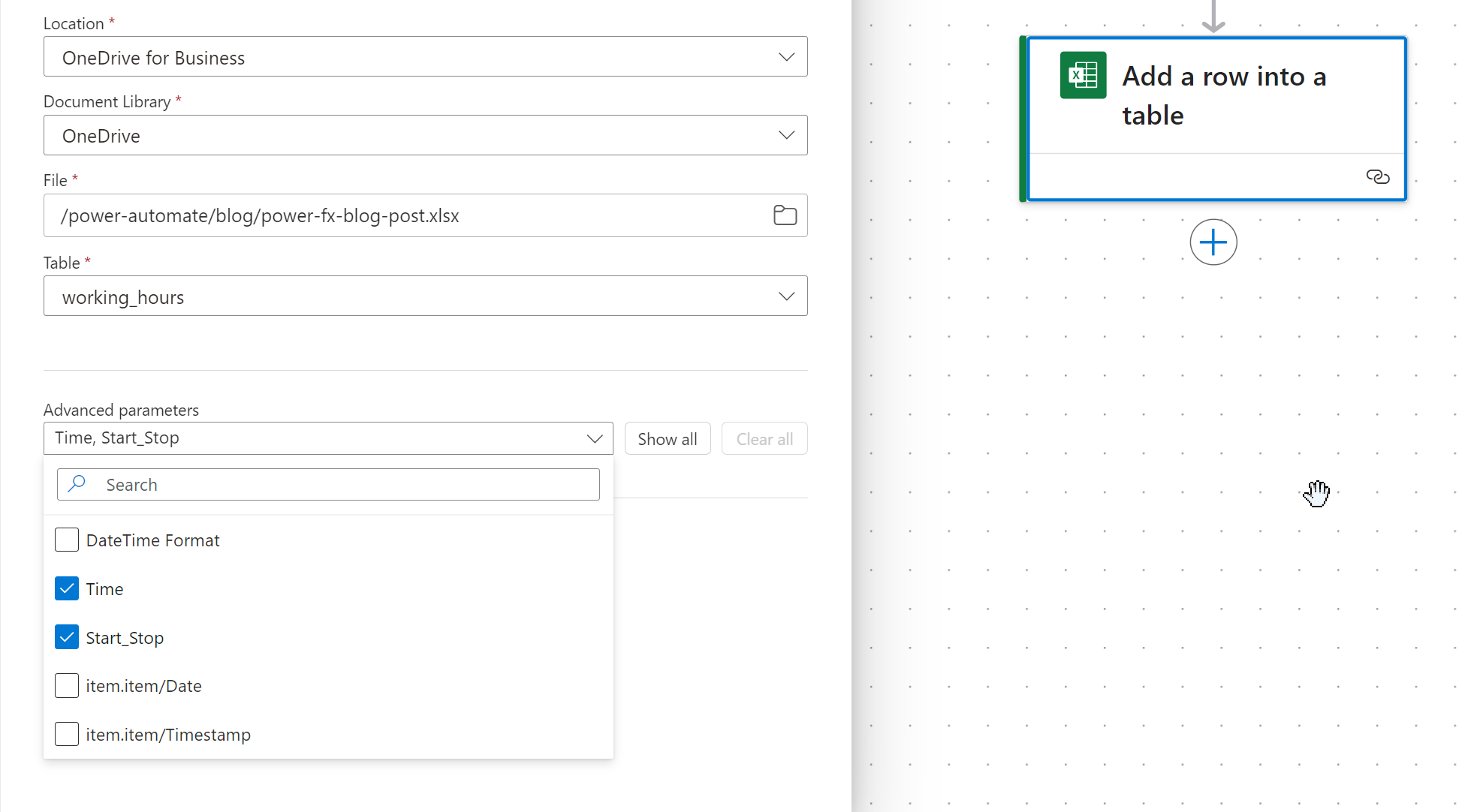Viewport: 1483px width, 812px height.
Task: Check the DateTime Format checkbox
Action: pyautogui.click(x=67, y=540)
